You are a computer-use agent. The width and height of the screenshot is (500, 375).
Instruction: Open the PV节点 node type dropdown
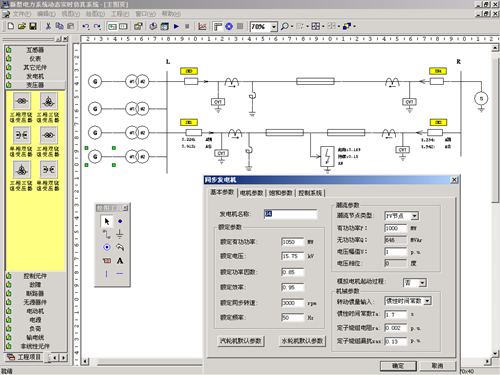tap(414, 216)
